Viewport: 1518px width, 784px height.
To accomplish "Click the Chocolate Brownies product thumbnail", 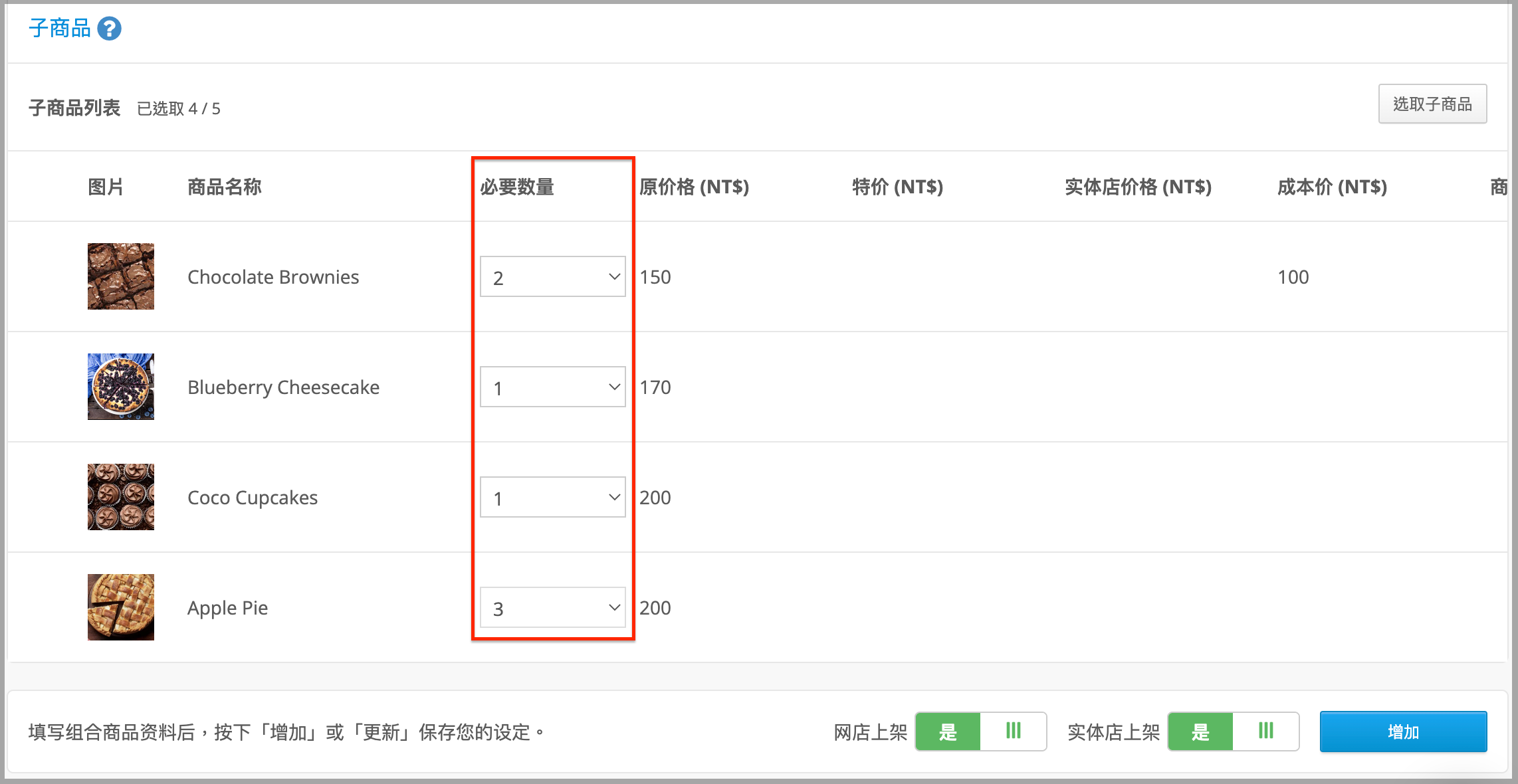I will 121,276.
